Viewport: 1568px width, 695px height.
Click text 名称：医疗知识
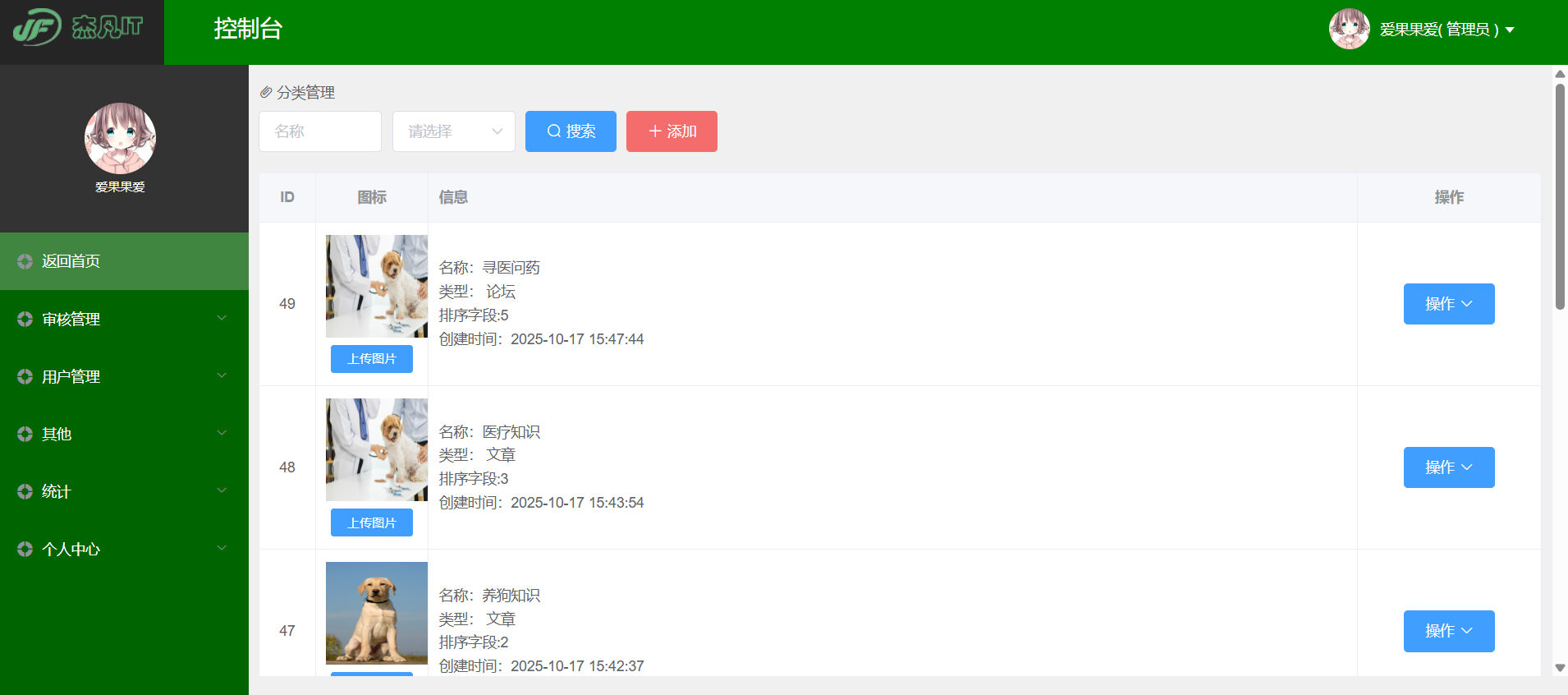coord(489,432)
